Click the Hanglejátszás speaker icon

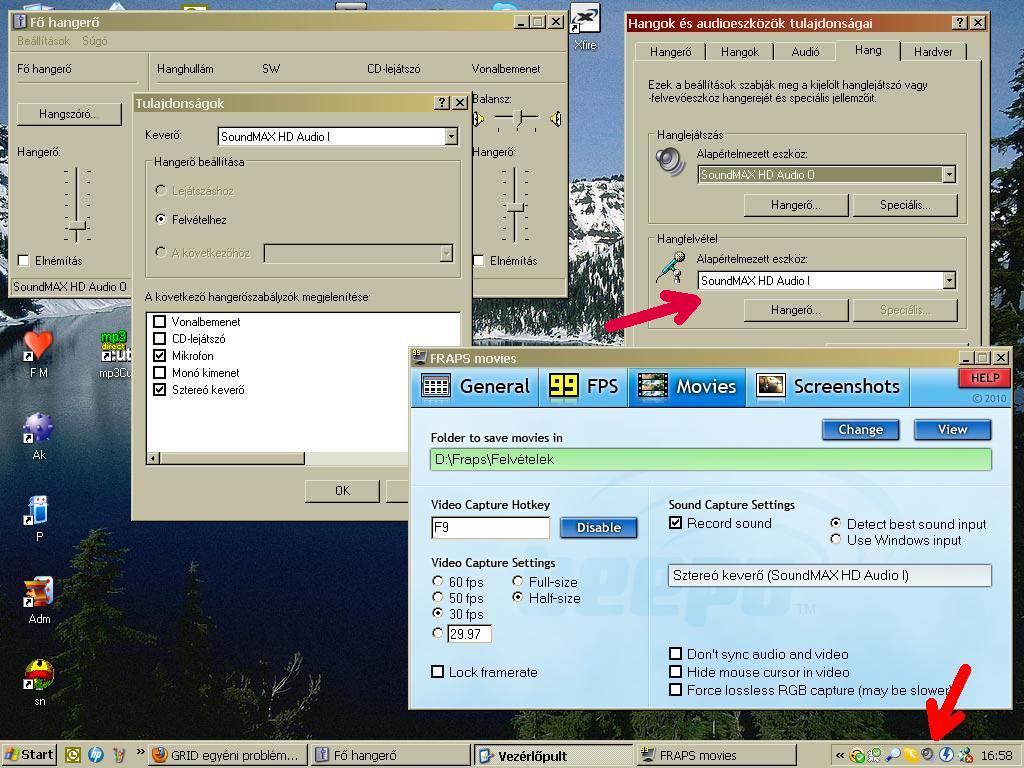(x=670, y=161)
